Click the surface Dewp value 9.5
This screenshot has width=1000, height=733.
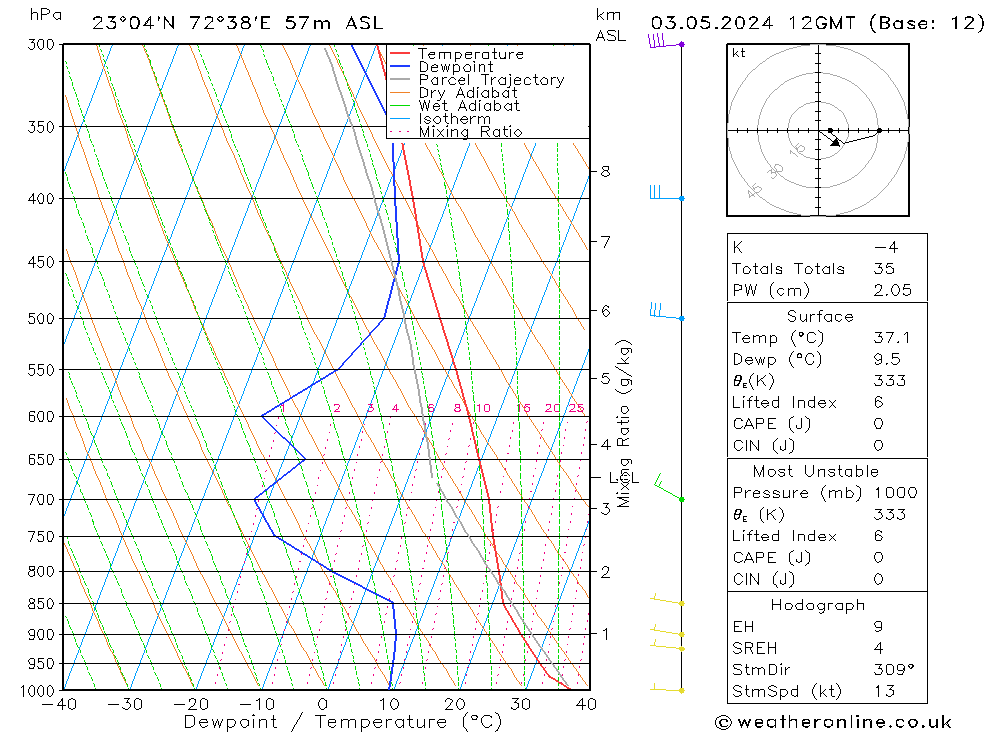[x=887, y=359]
